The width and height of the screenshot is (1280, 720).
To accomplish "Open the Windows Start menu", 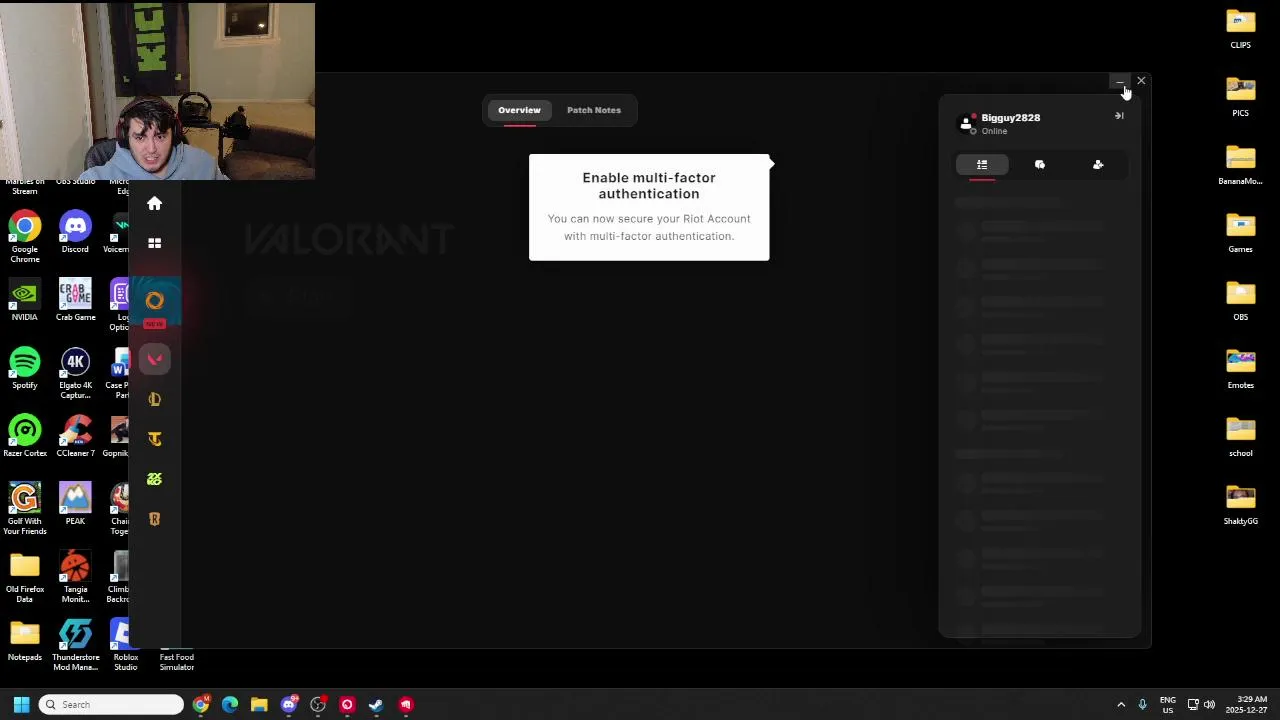I will (21, 704).
